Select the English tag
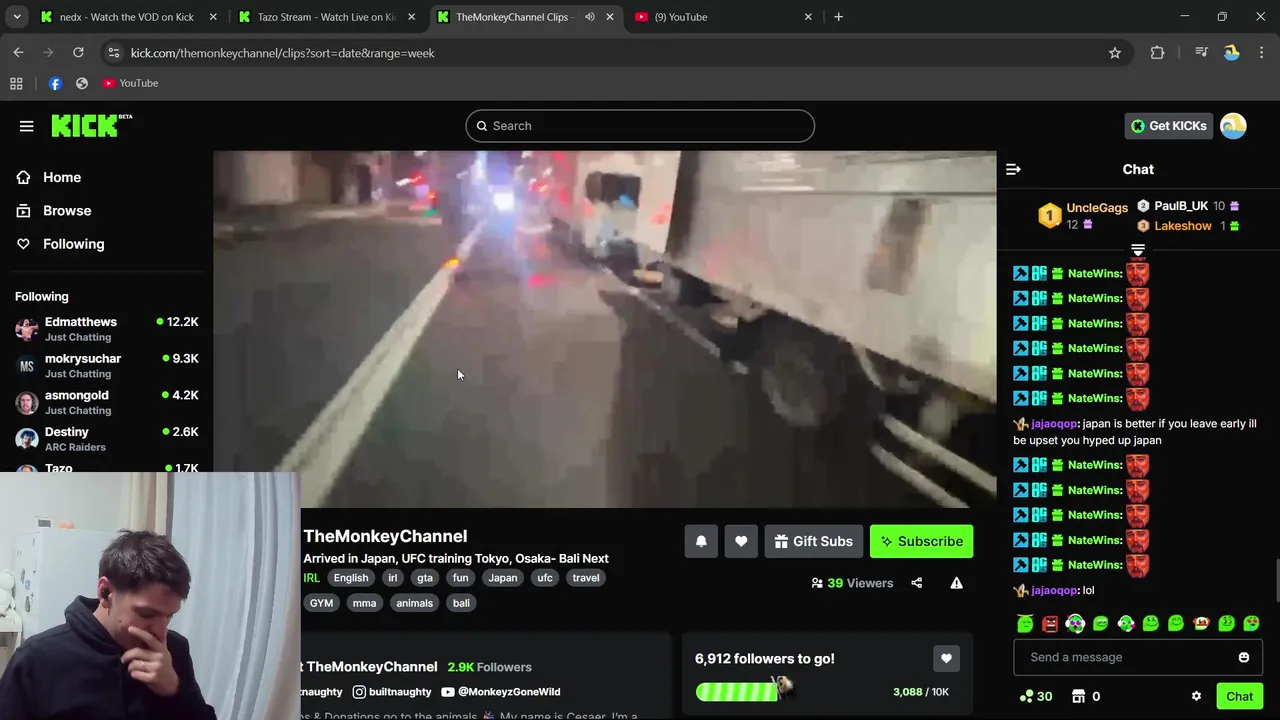This screenshot has height=720, width=1280. point(351,578)
